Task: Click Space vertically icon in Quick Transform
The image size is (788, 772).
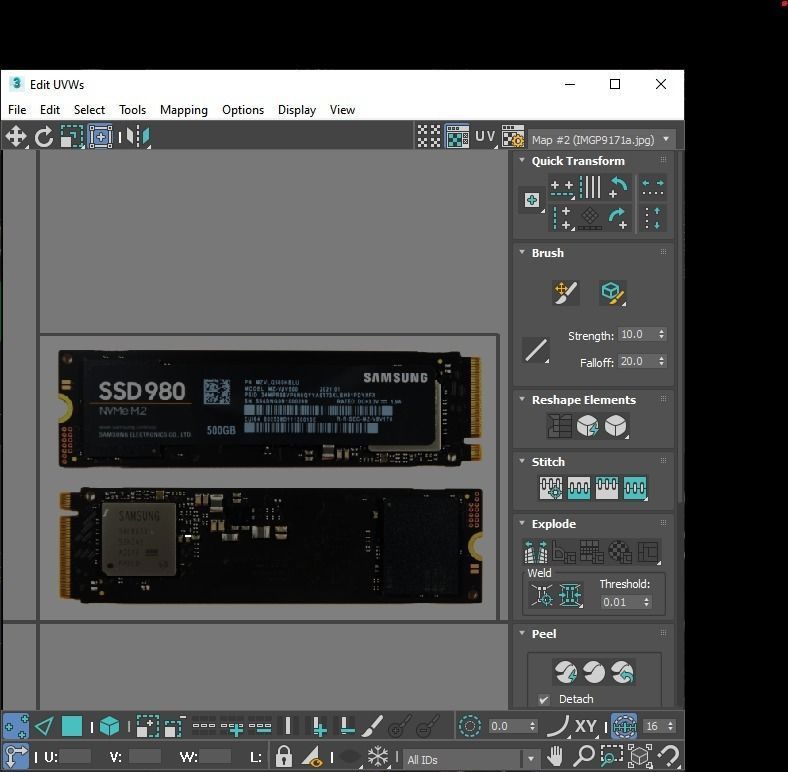Action: 653,218
